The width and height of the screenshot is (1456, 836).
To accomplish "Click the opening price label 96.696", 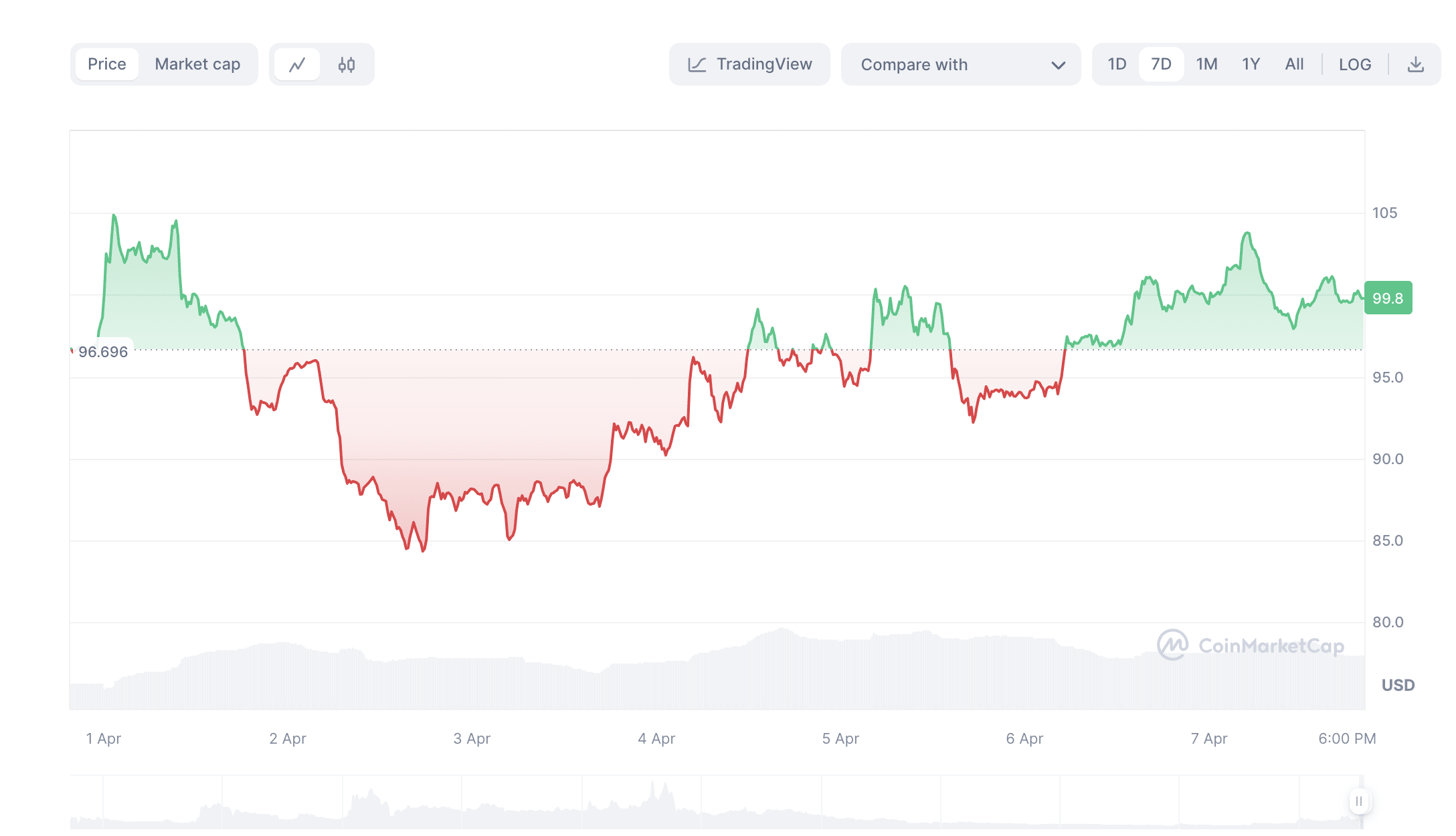I will tap(102, 352).
